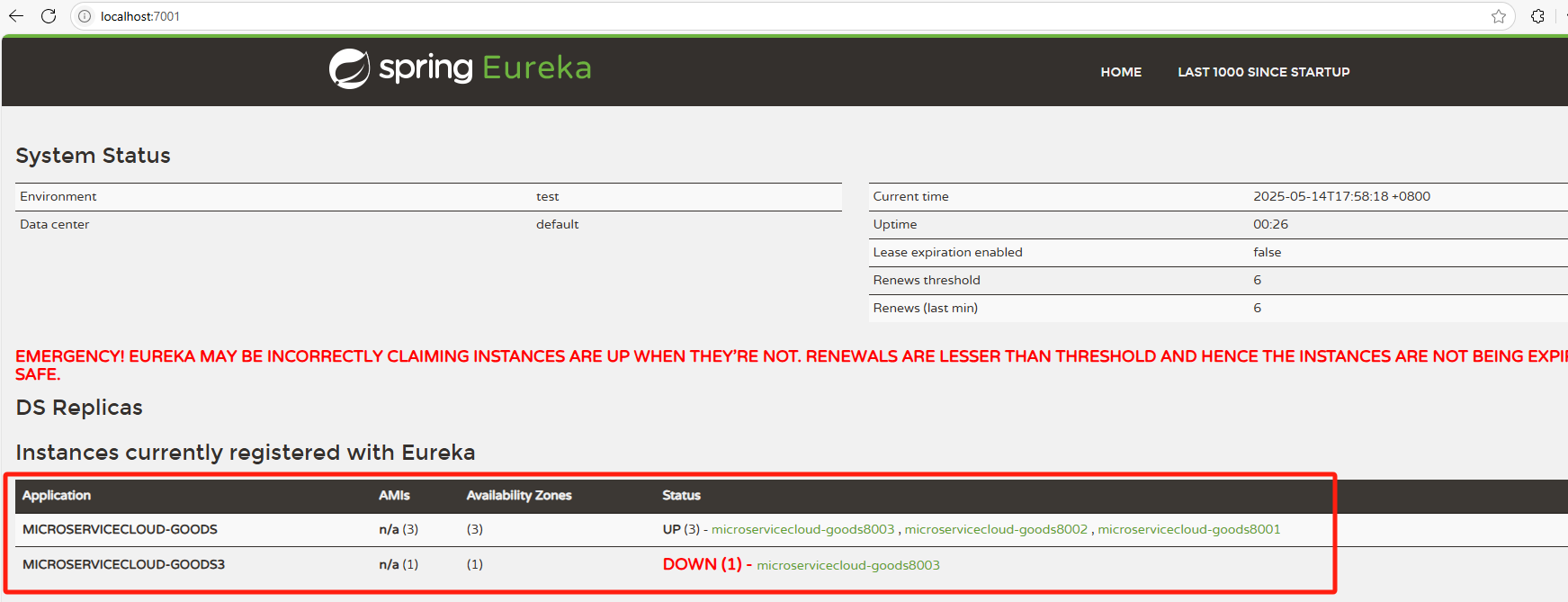The width and height of the screenshot is (1568, 602).
Task: Click the Spring Eureka logo
Action: click(460, 68)
